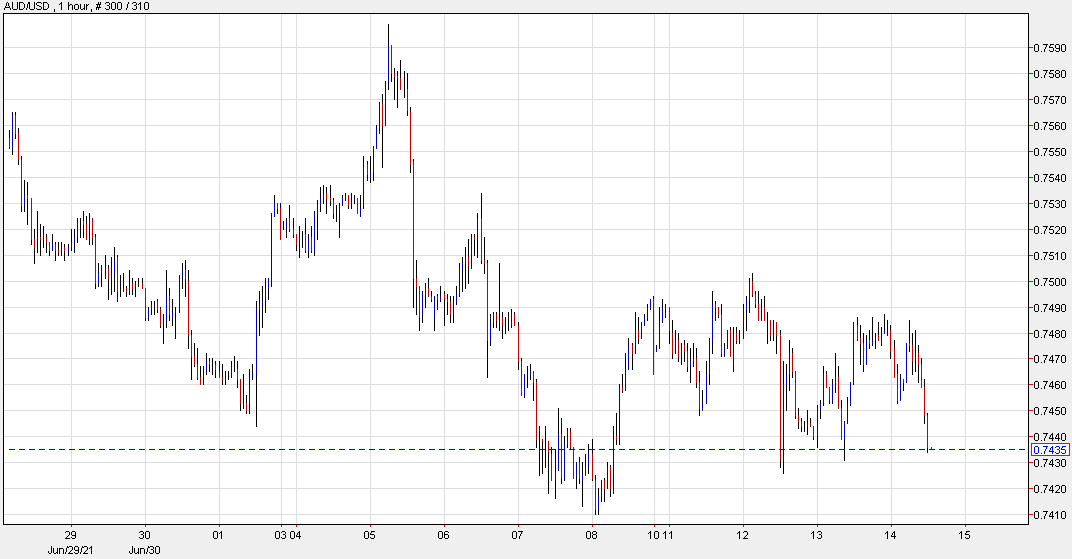1072x559 pixels.
Task: Click the 15 date marker on time axis
Action: coord(965,534)
